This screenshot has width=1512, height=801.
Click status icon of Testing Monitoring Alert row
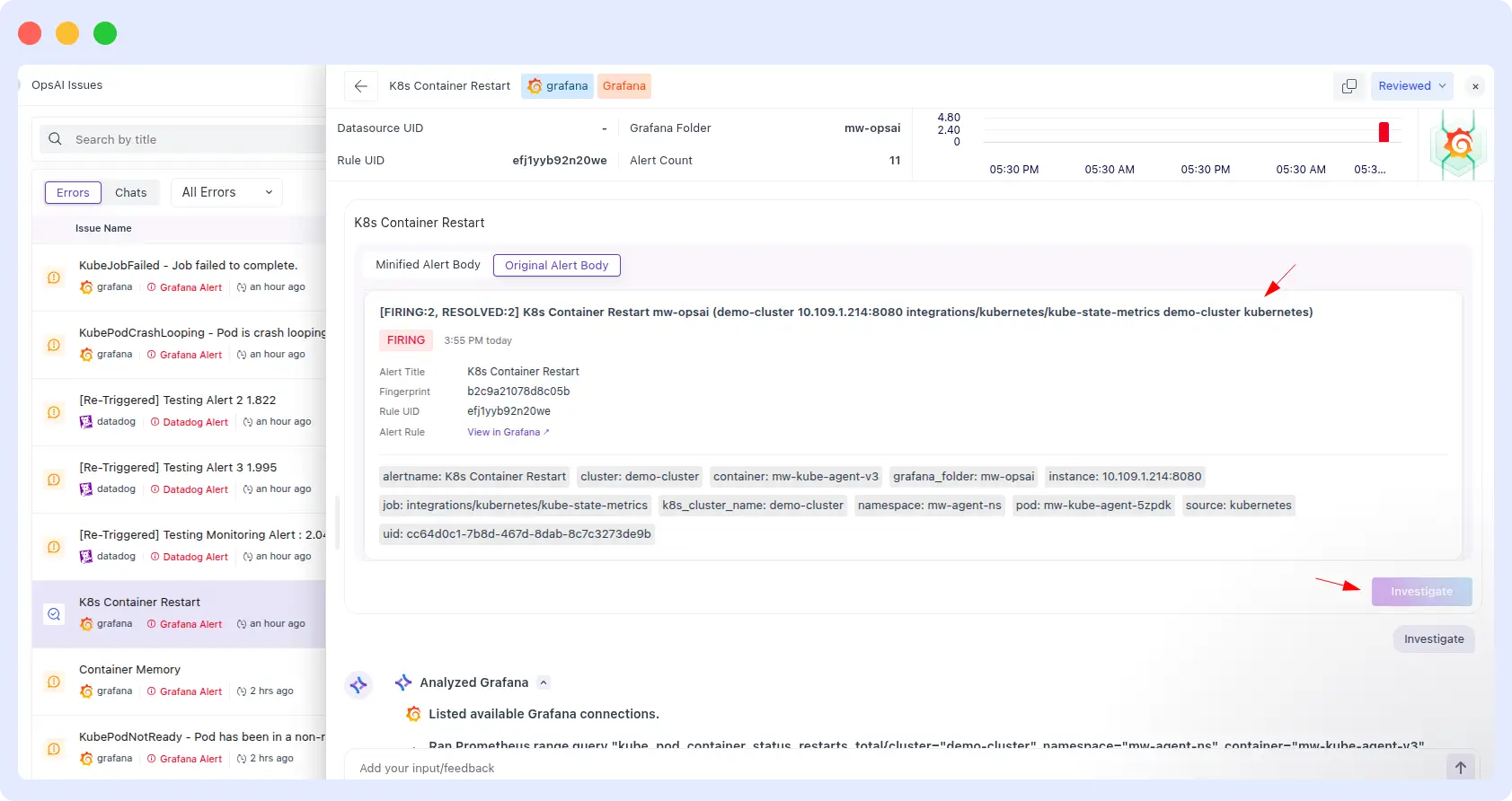click(x=54, y=547)
